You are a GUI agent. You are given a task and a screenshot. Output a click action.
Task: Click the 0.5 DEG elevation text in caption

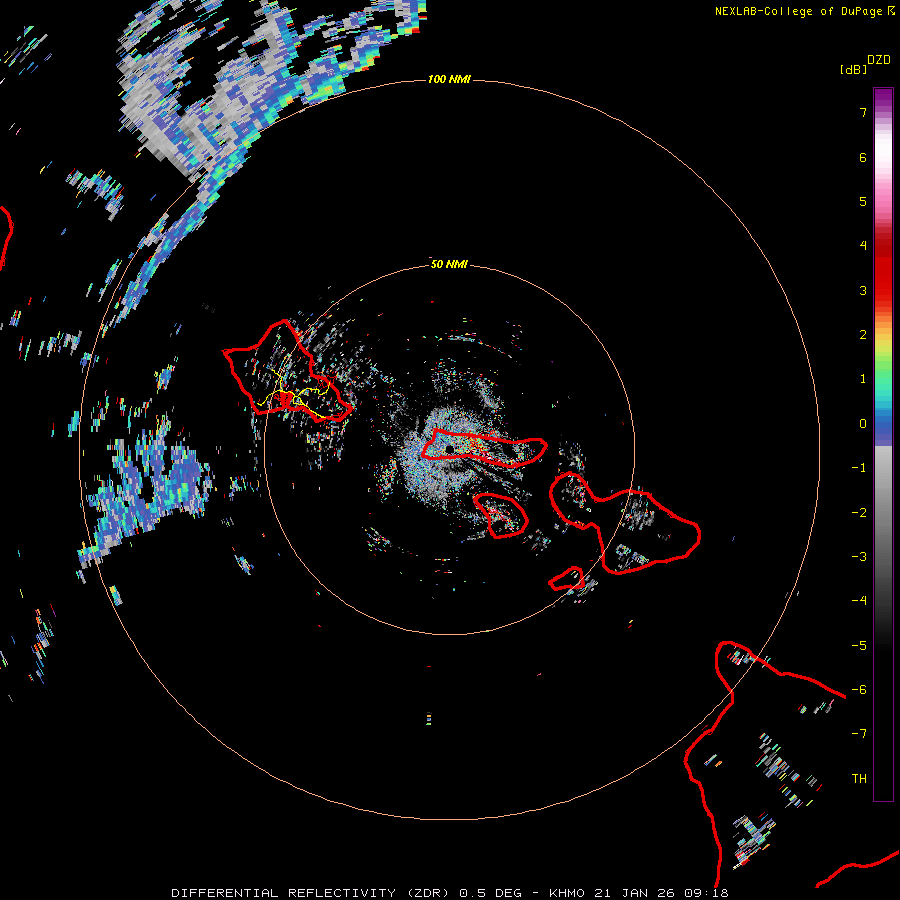click(491, 893)
